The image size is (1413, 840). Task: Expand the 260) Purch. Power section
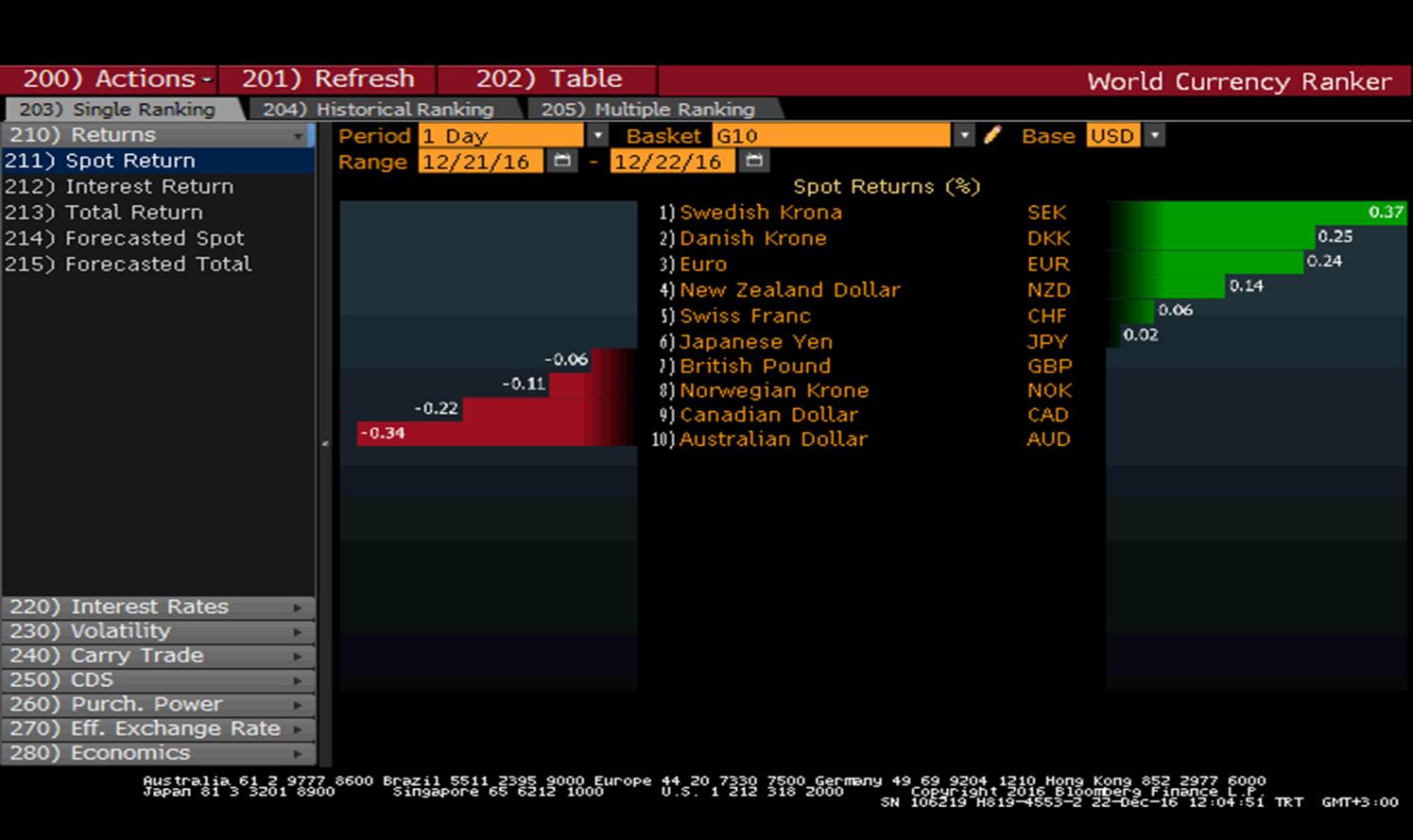tap(157, 705)
